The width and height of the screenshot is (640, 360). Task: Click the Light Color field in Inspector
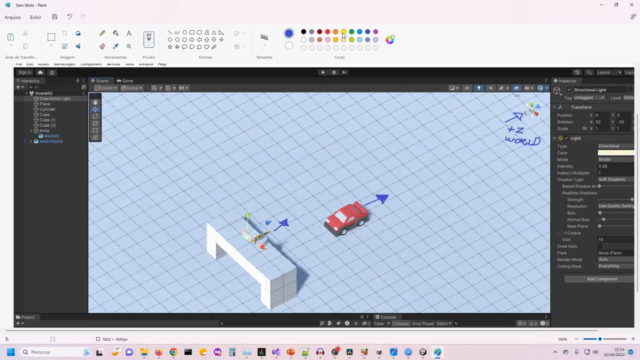click(616, 153)
